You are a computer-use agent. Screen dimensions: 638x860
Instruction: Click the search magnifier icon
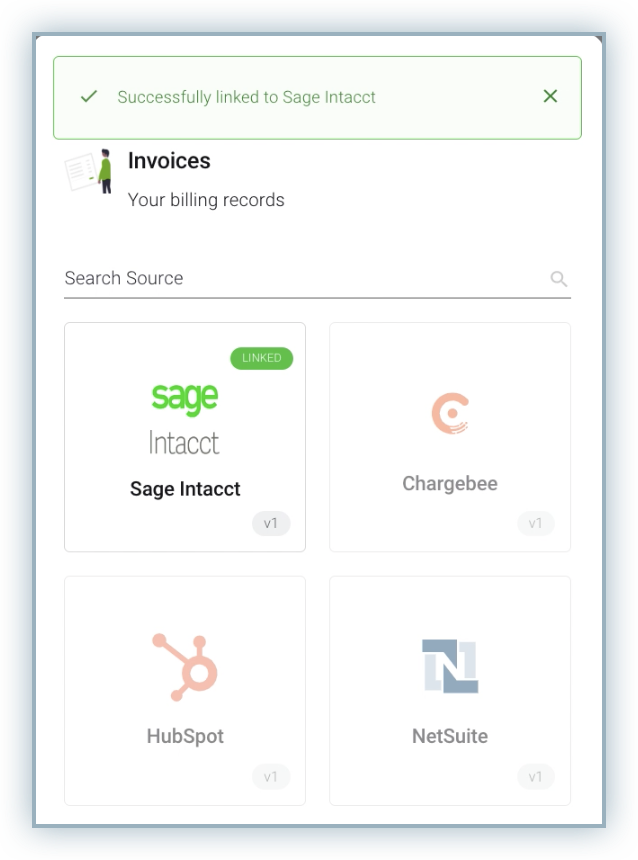pos(559,279)
